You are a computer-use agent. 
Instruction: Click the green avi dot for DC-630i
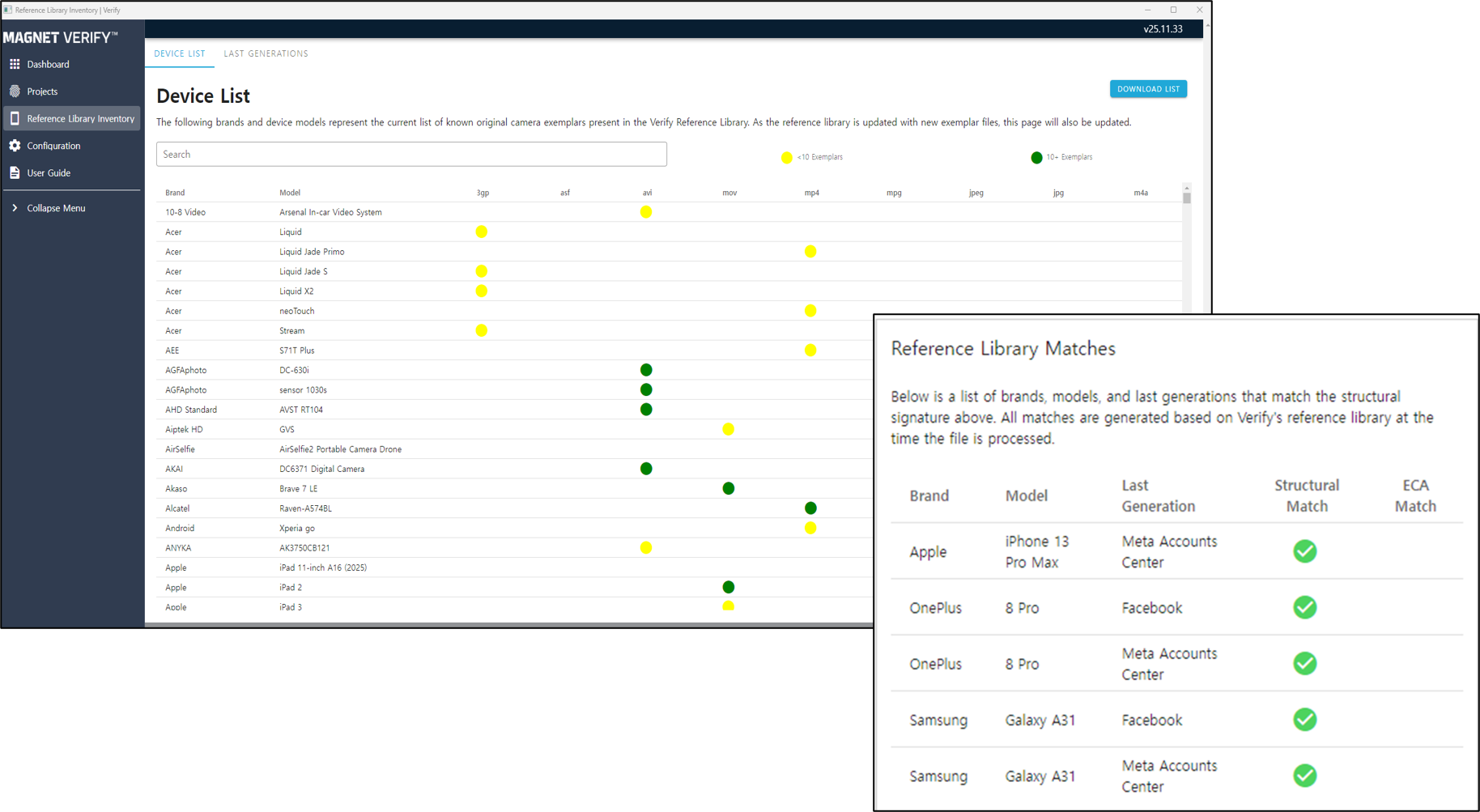[x=646, y=370]
